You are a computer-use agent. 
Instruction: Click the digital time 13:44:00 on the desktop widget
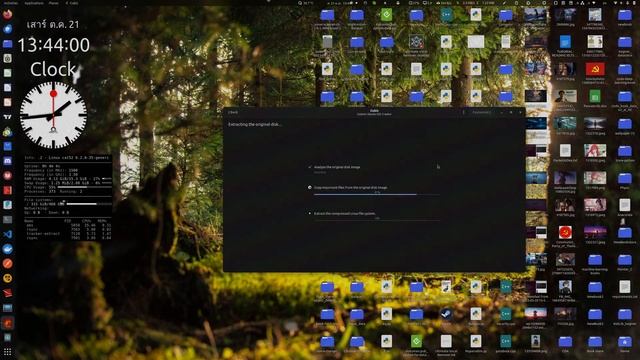pyautogui.click(x=53, y=45)
